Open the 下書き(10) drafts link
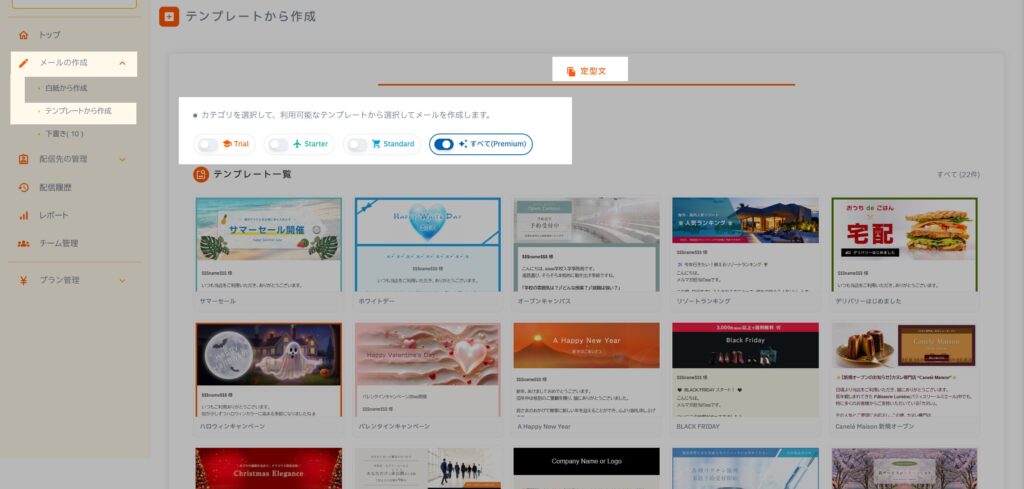 [64, 133]
